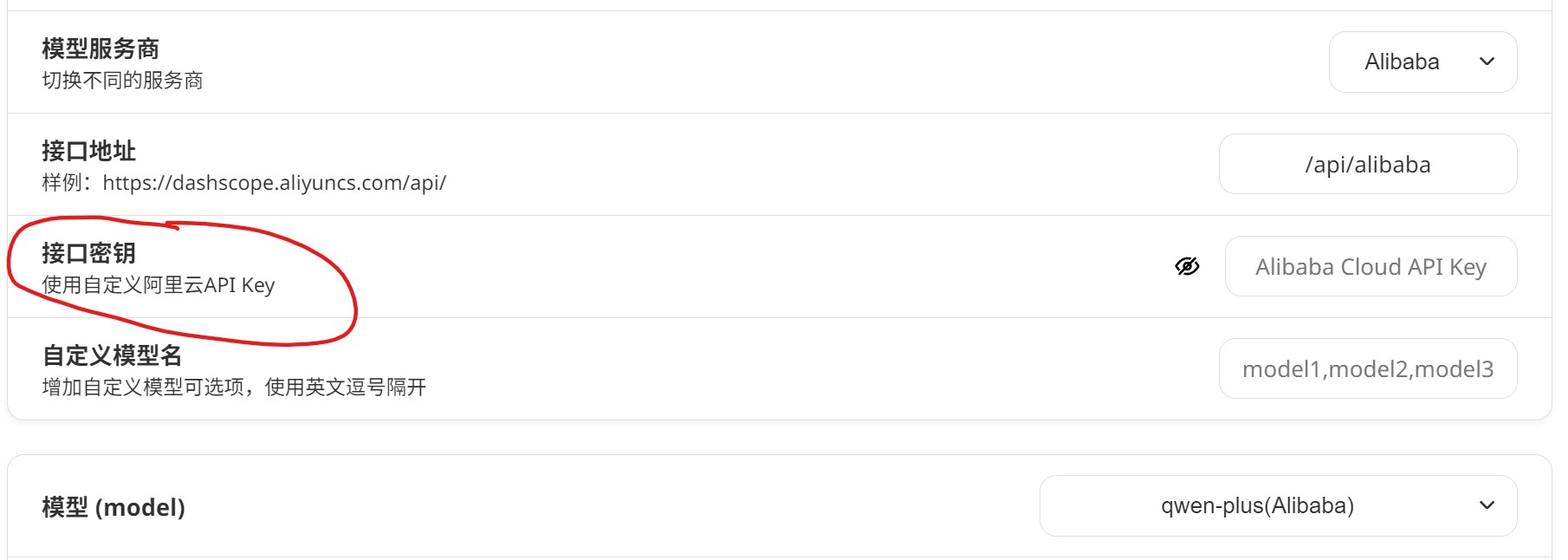Click the chevron arrow beside qwen-plus(Alibaba)
This screenshot has width=1568, height=560.
pyautogui.click(x=1487, y=505)
